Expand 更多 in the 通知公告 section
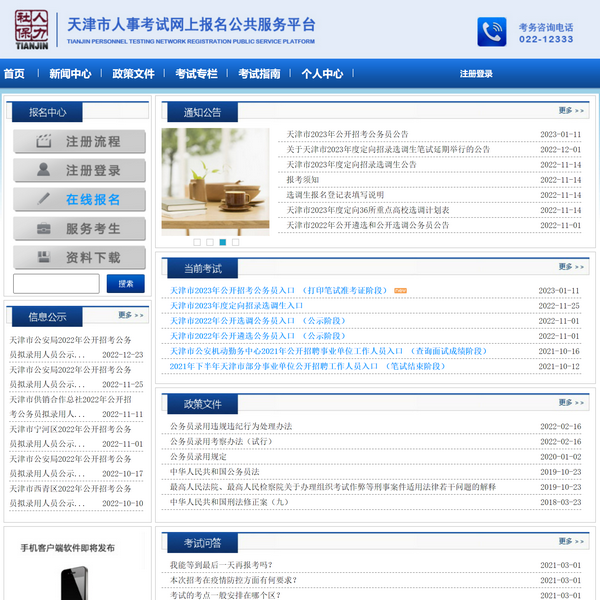The width and height of the screenshot is (600, 600). coord(571,111)
